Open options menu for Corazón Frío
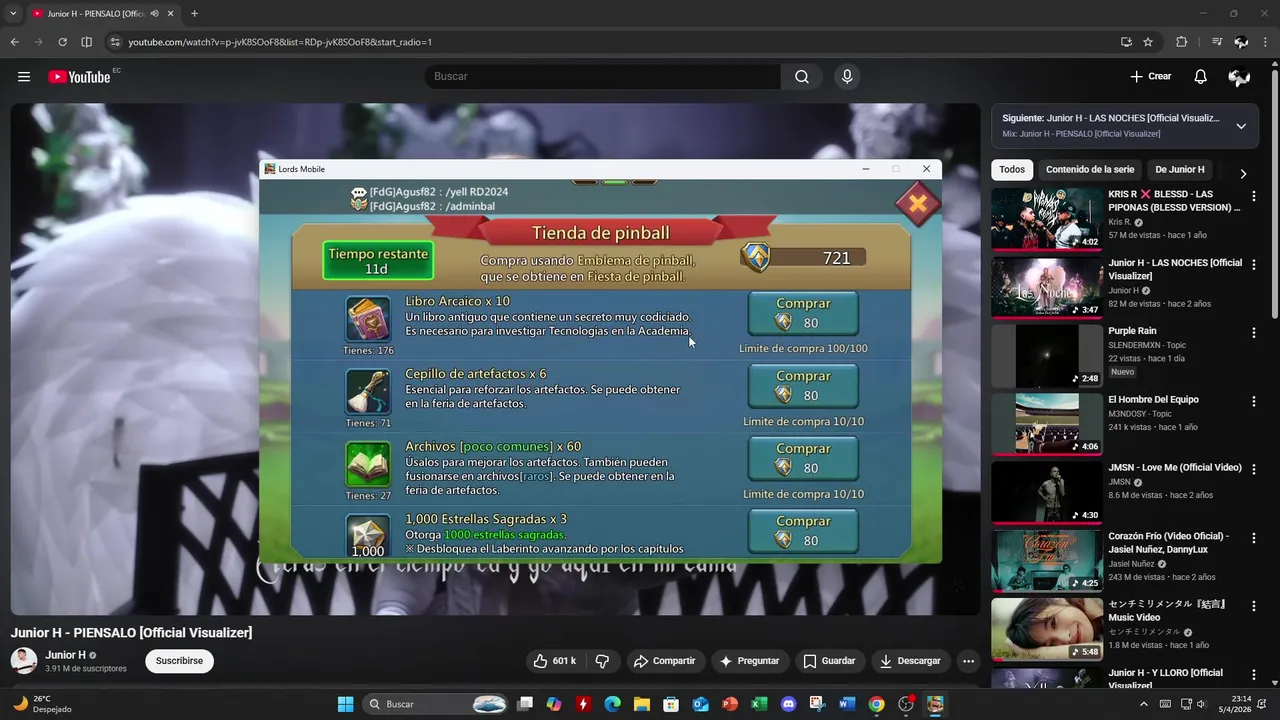The height and width of the screenshot is (720, 1280). [x=1254, y=538]
